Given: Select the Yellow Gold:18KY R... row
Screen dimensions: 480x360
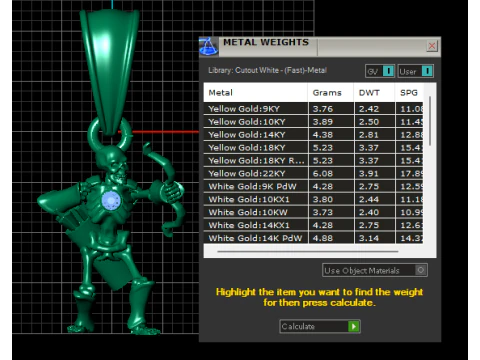Looking at the screenshot, I should [x=313, y=161].
